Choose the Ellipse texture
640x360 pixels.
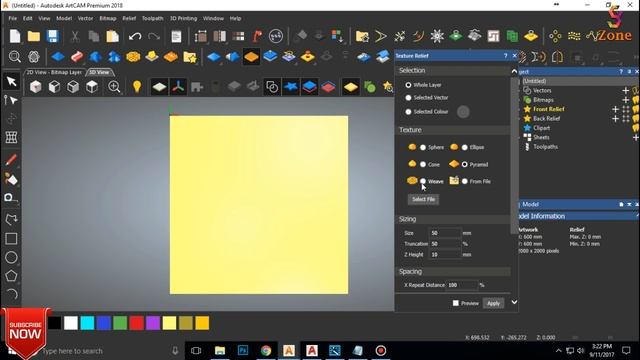(464, 147)
